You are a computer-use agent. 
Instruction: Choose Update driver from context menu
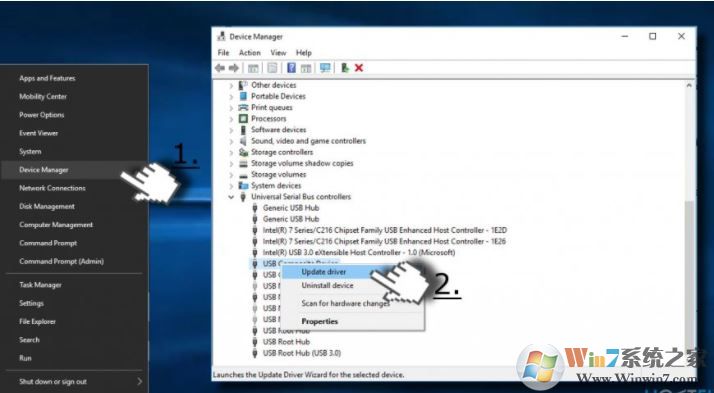[x=324, y=272]
